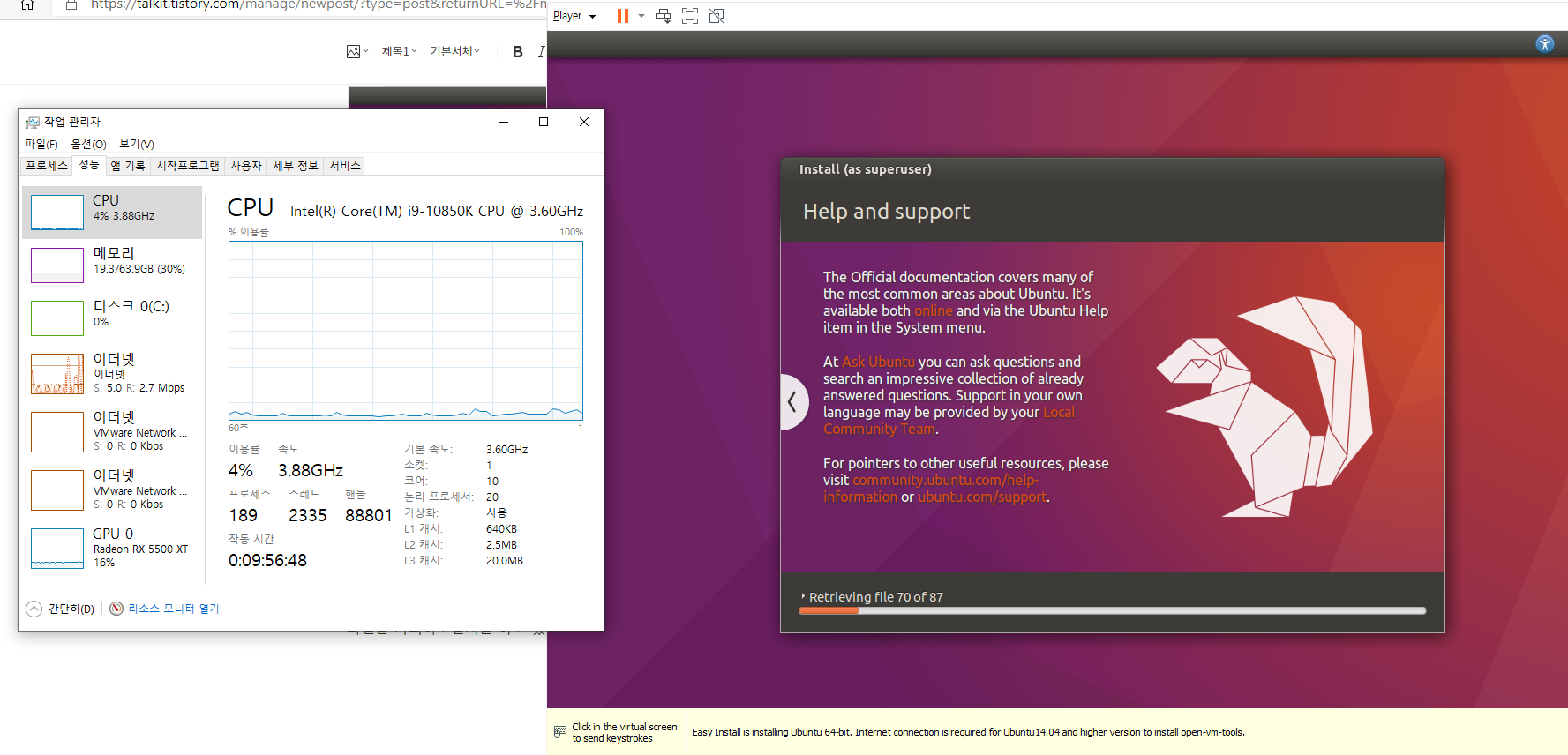The height and width of the screenshot is (755, 1568).
Task: Toggle italic formatting in the blog editor
Action: click(x=541, y=52)
